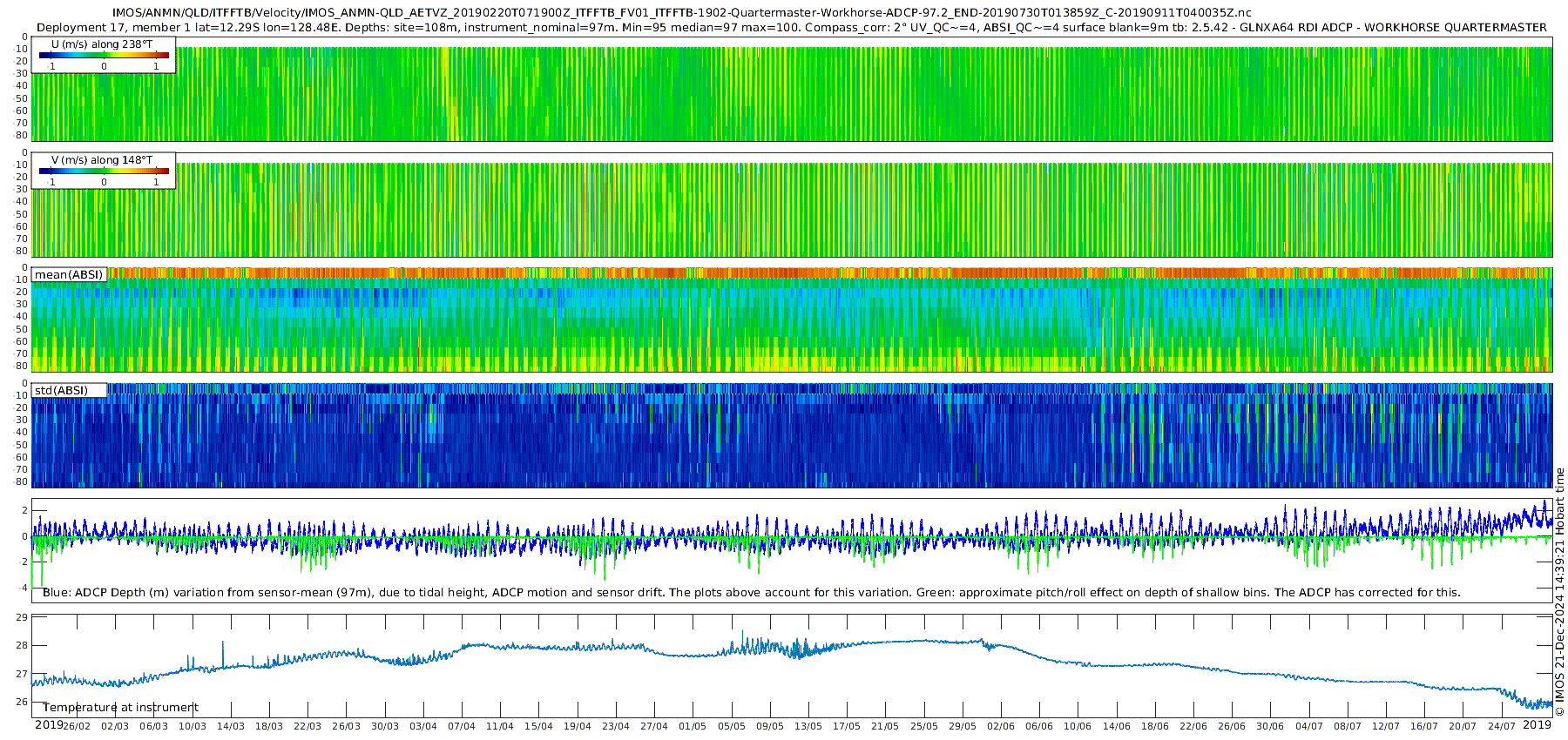Click the 11/04 date tick label

500,726
